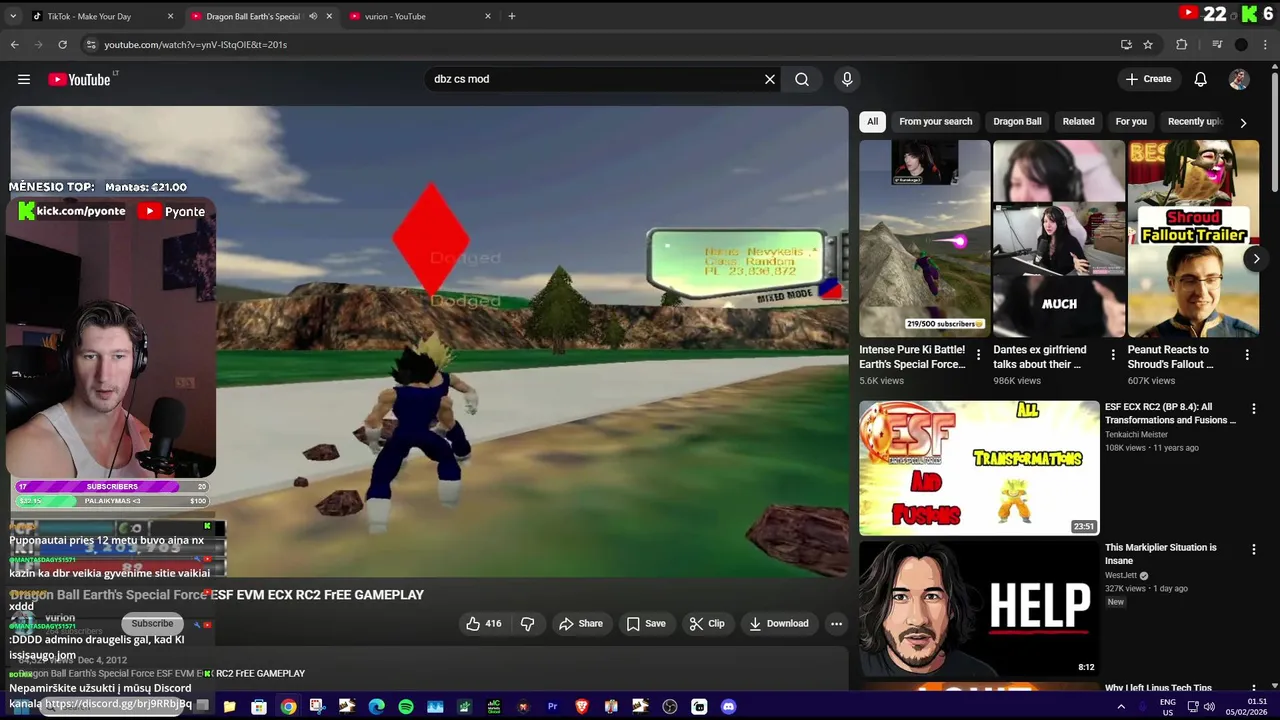Mute the Dragon Ball tab audio icon
The width and height of the screenshot is (1280, 720).
313,16
